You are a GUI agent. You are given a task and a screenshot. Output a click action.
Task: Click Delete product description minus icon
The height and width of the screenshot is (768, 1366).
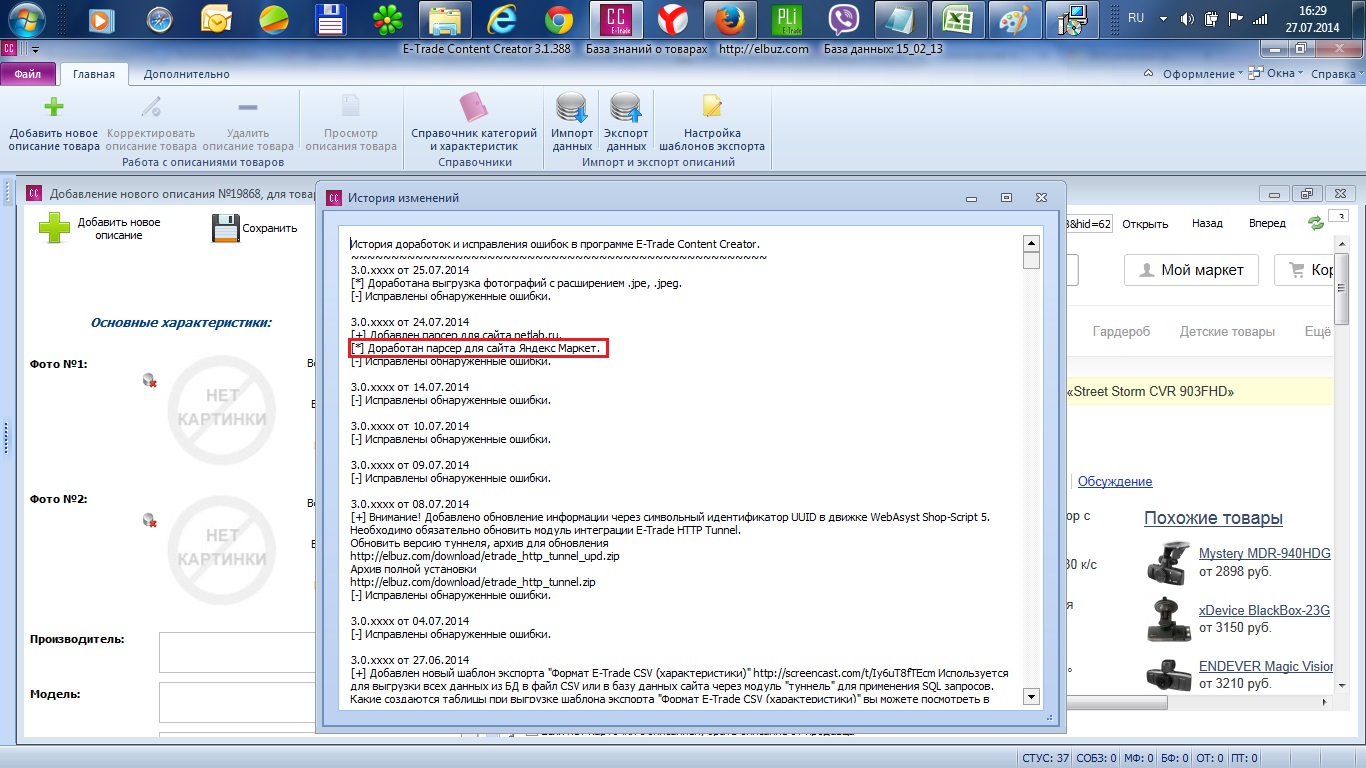tap(247, 107)
